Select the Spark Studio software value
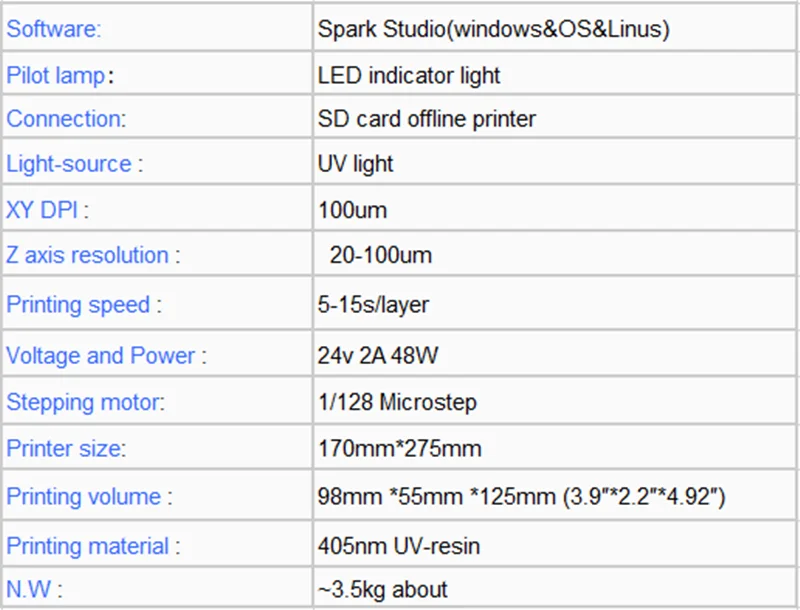This screenshot has width=800, height=610. pos(493,29)
